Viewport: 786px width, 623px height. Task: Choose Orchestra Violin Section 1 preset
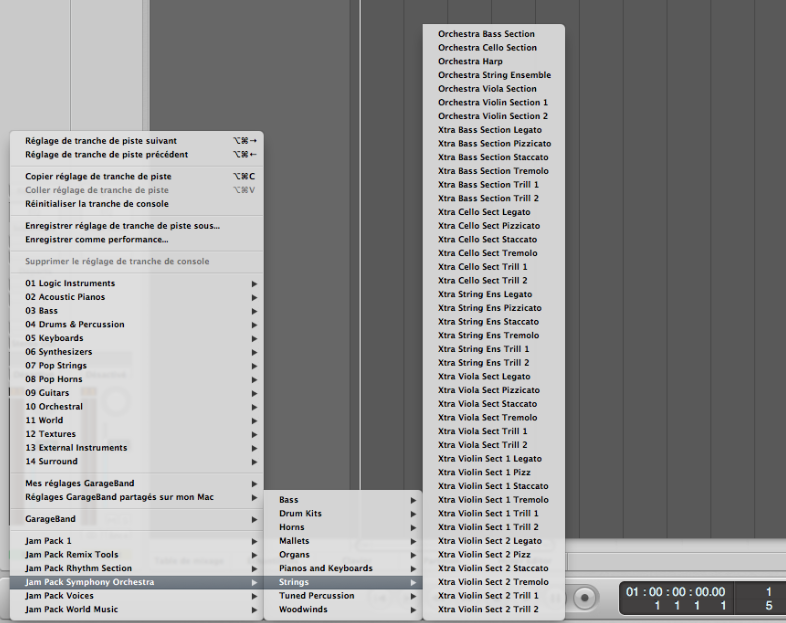(494, 103)
